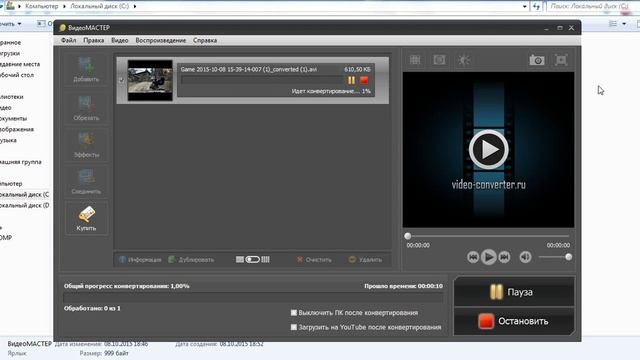Click the large Остановить button
The width and height of the screenshot is (640, 360).
click(514, 321)
